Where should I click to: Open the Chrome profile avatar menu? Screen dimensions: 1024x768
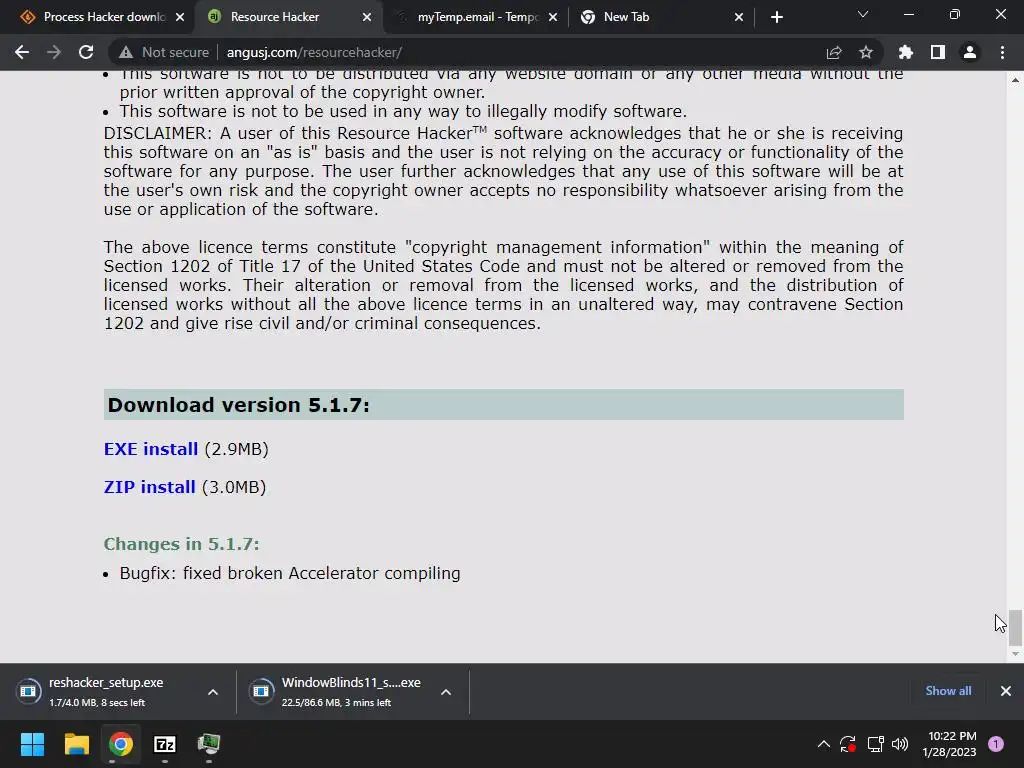970,52
